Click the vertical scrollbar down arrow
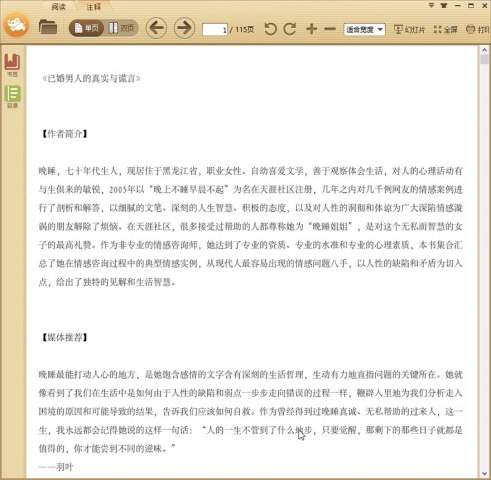The height and width of the screenshot is (480, 491). (x=484, y=473)
